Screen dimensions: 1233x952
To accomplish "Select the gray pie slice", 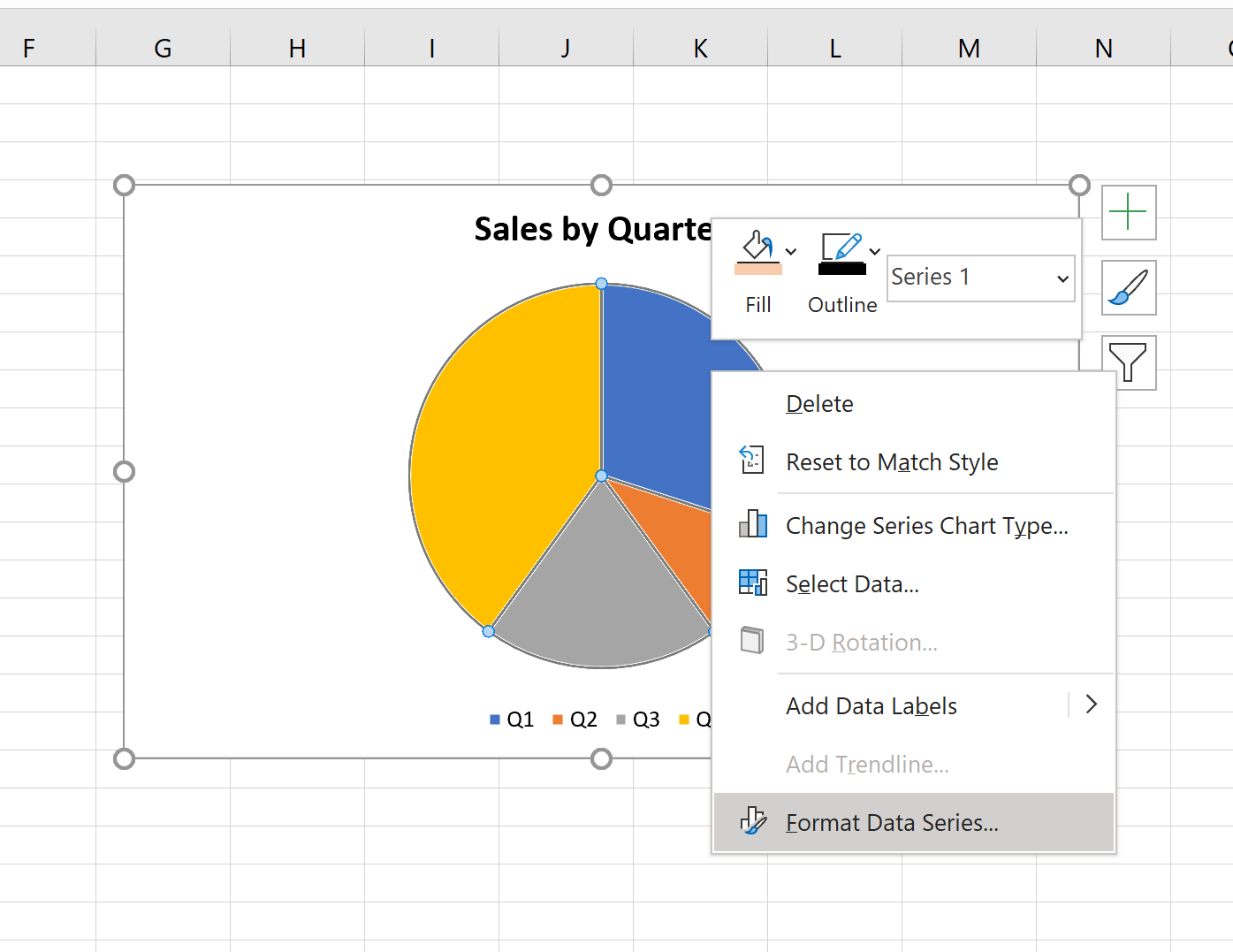I will click(x=601, y=592).
